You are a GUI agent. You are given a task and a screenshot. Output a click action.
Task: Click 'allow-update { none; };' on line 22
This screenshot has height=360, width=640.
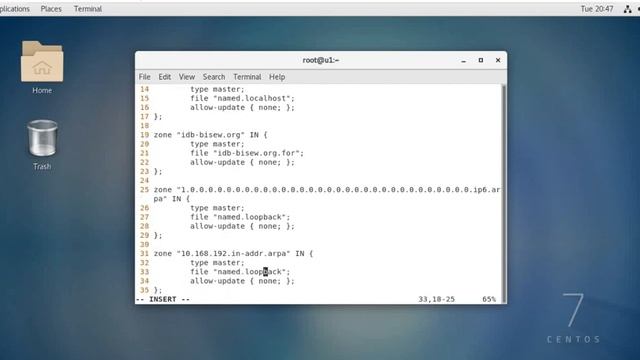(242, 162)
